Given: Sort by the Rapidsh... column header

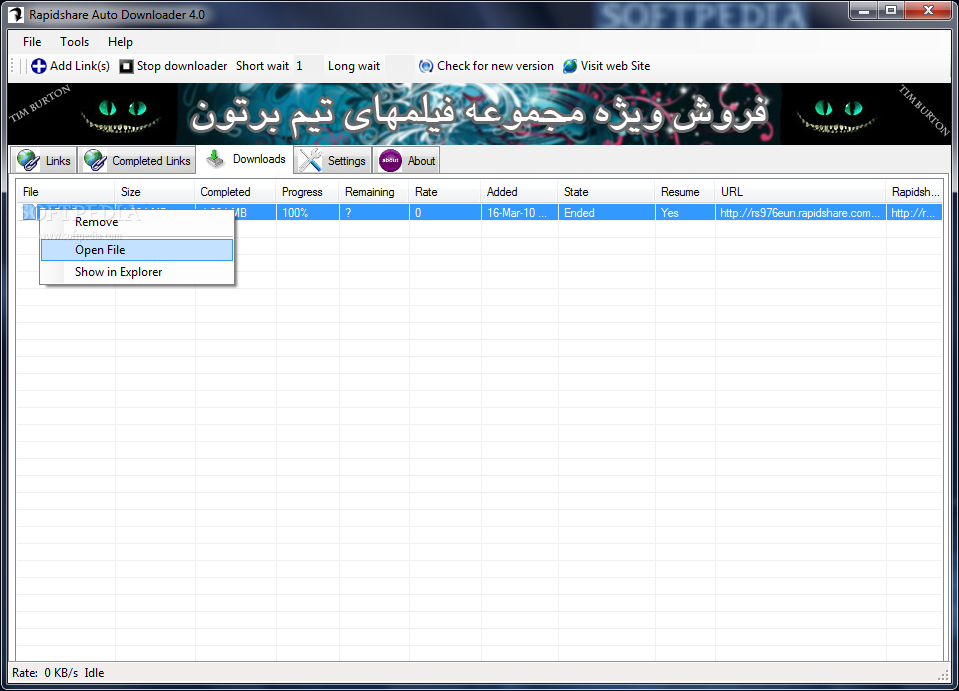Looking at the screenshot, I should pos(914,192).
